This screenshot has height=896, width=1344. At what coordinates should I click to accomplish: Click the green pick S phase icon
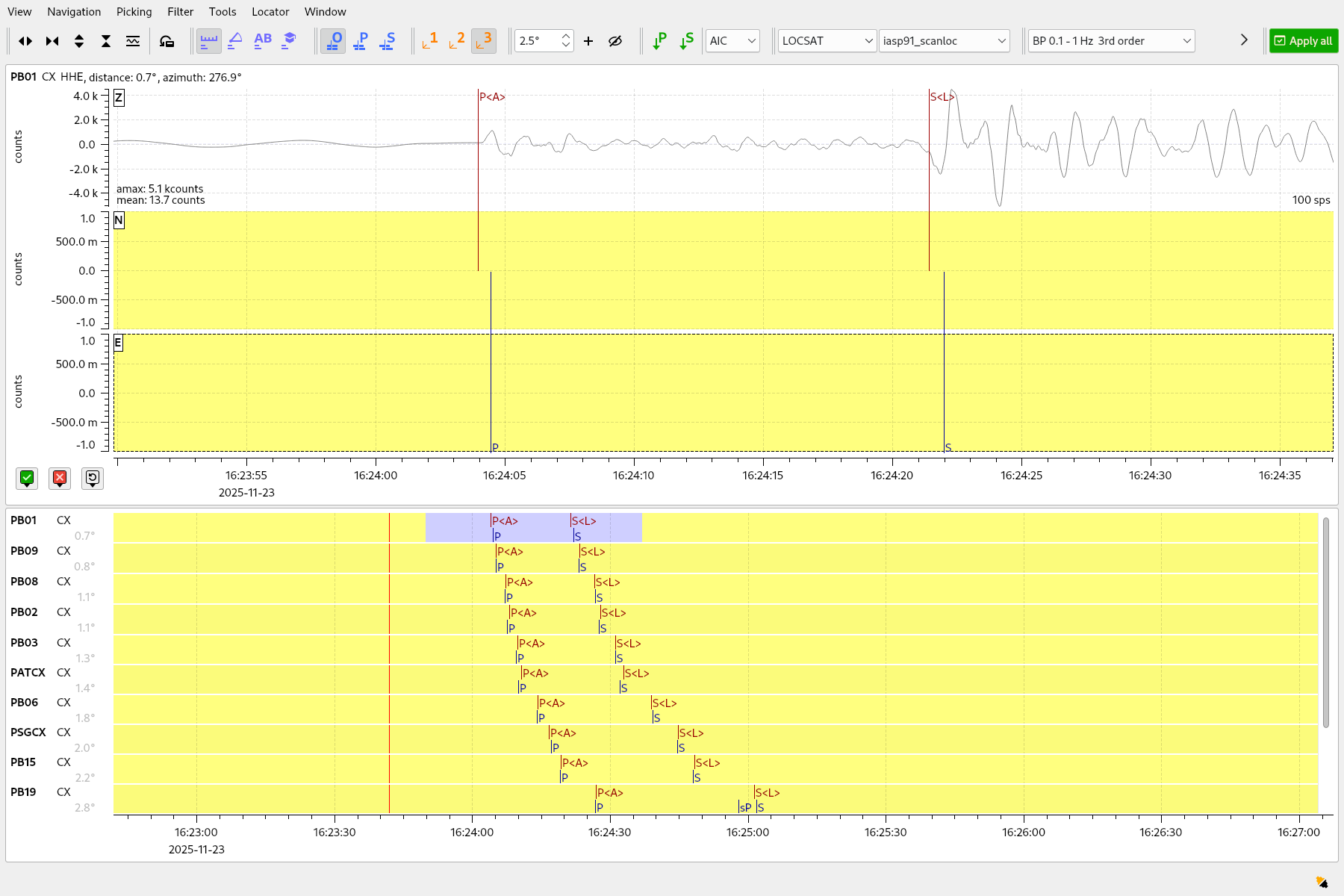[686, 41]
